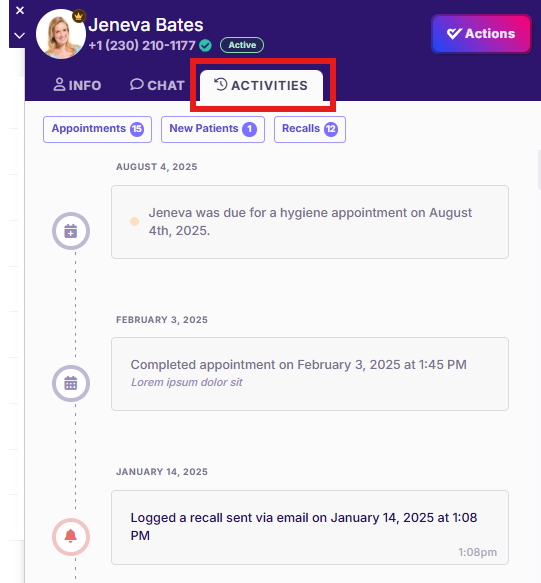Click the calendar icon for February 3 appointment
Screen dimensions: 541x583
point(71,383)
